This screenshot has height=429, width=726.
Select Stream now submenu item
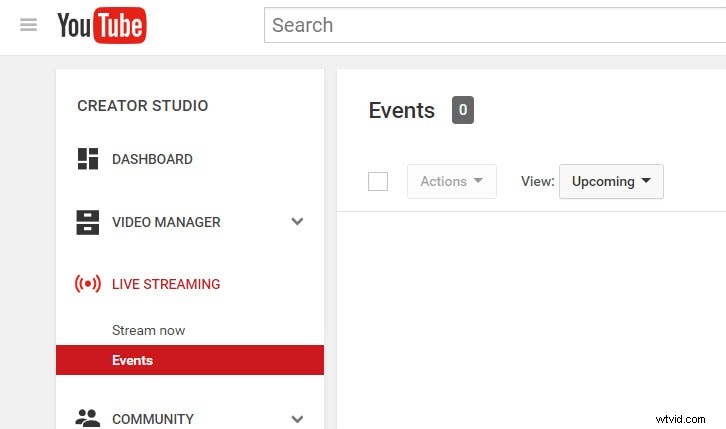(149, 330)
